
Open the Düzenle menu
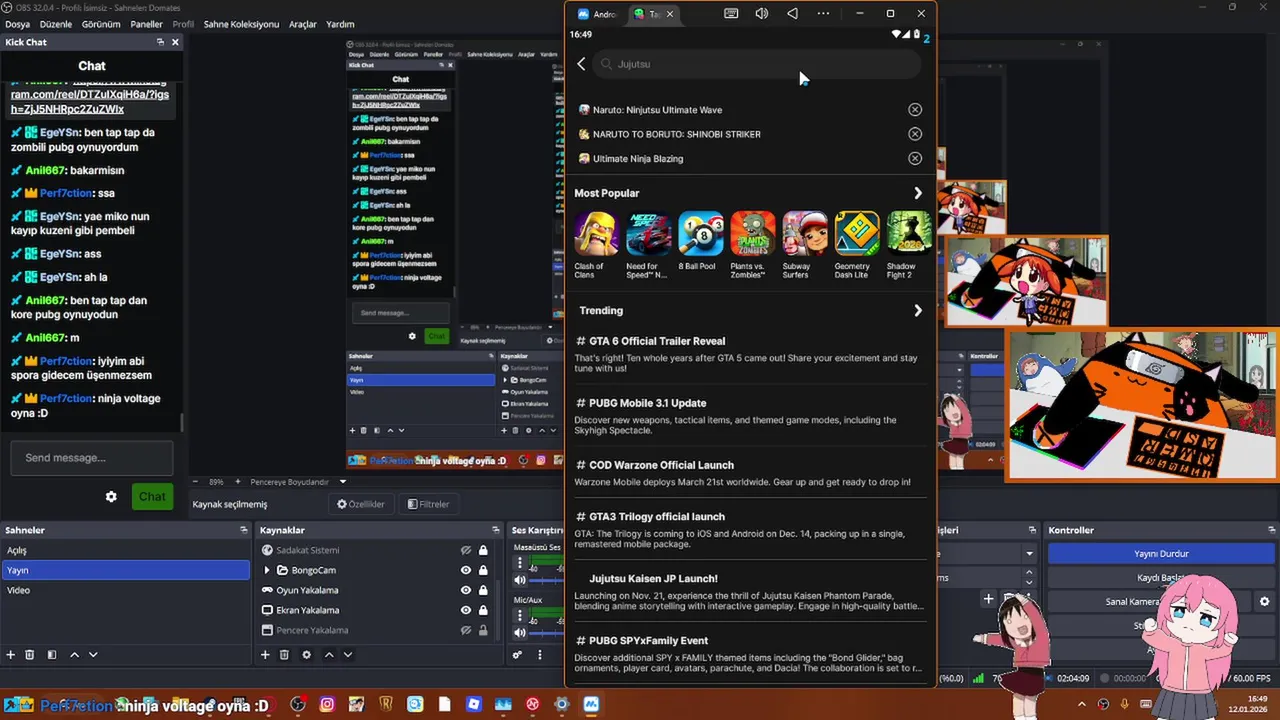[x=57, y=24]
